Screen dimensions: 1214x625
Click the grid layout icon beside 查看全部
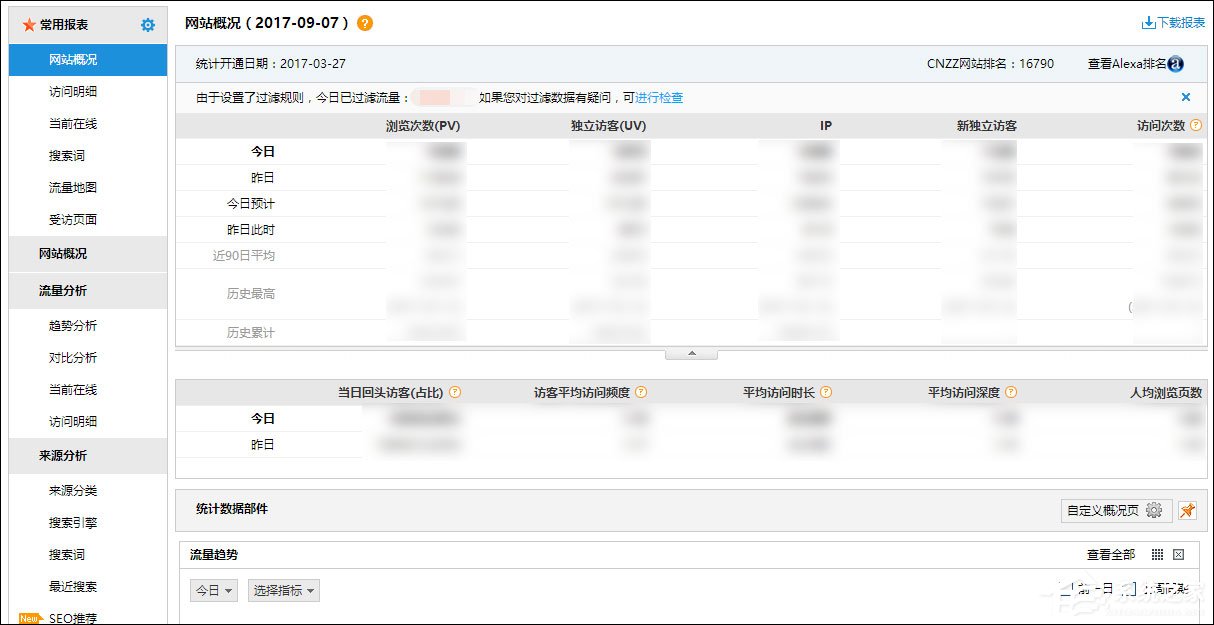1157,553
